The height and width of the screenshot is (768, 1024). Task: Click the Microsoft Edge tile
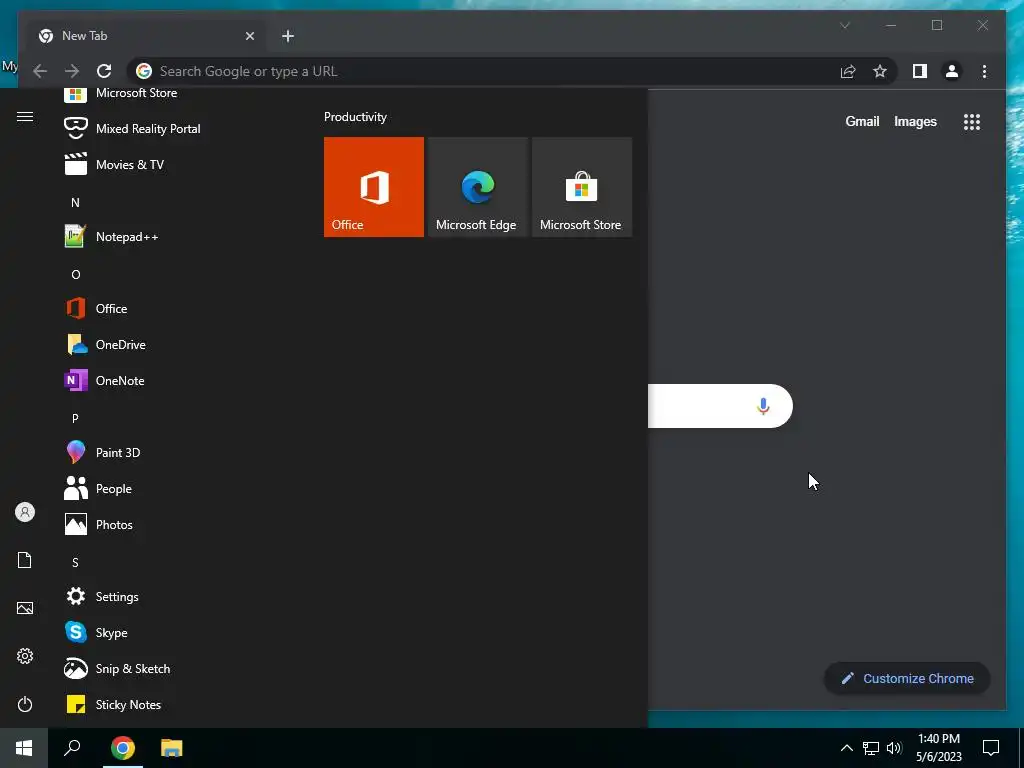(477, 187)
